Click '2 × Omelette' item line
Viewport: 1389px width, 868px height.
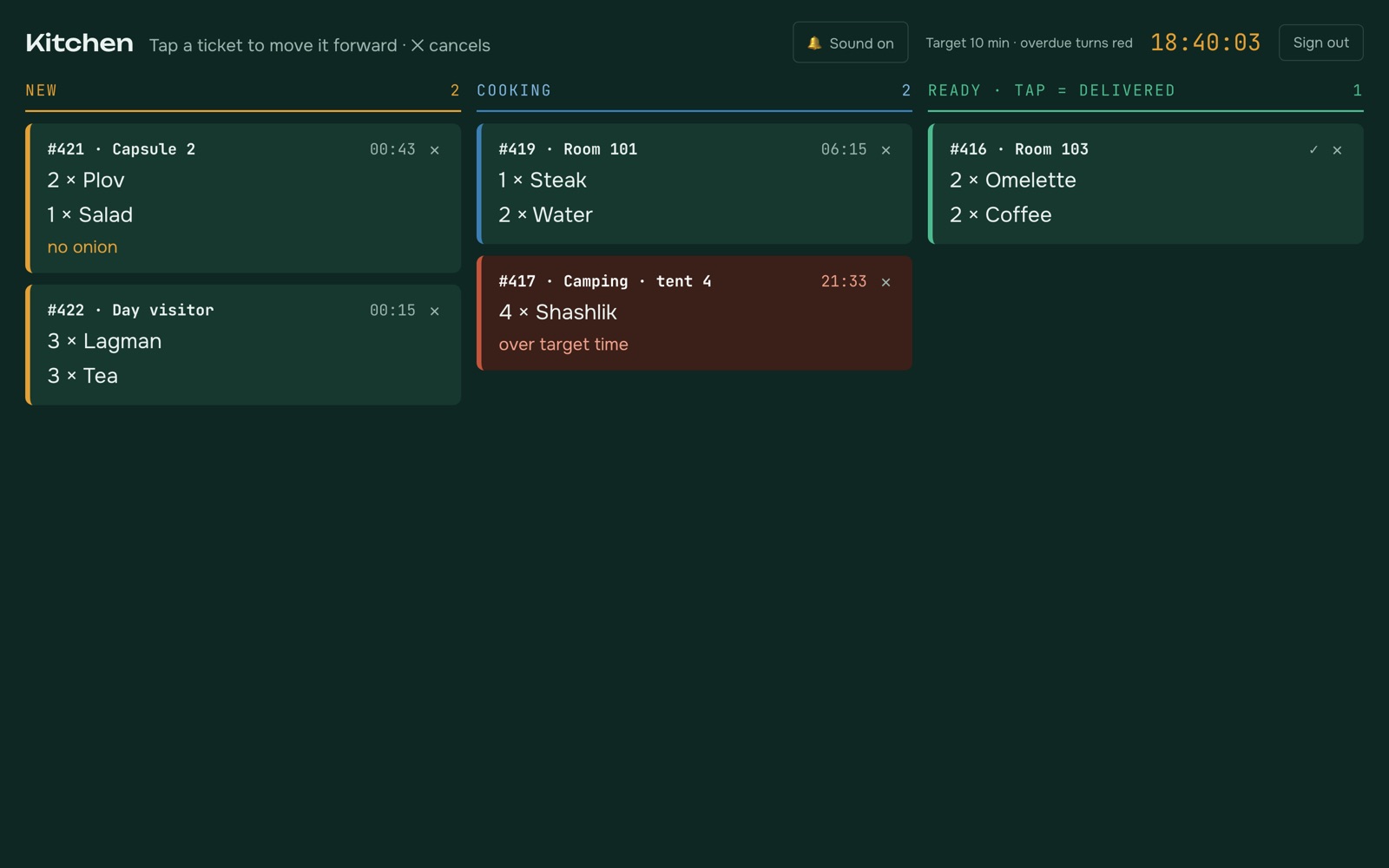[1012, 181]
